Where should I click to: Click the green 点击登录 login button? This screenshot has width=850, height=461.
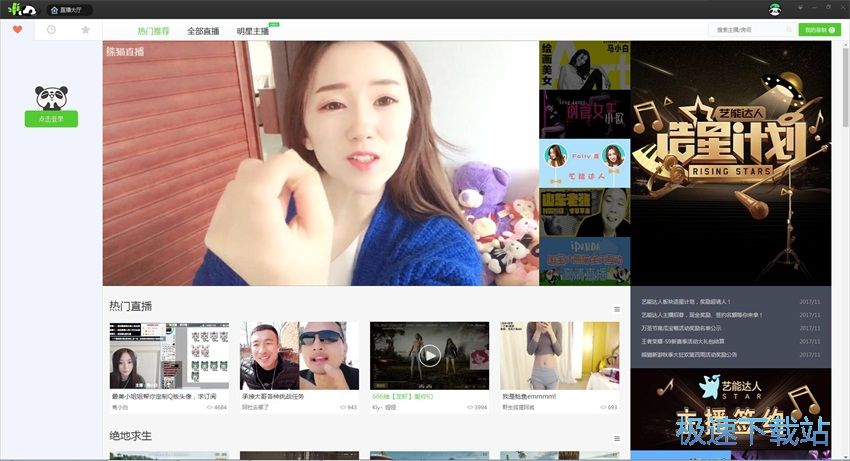[x=51, y=119]
